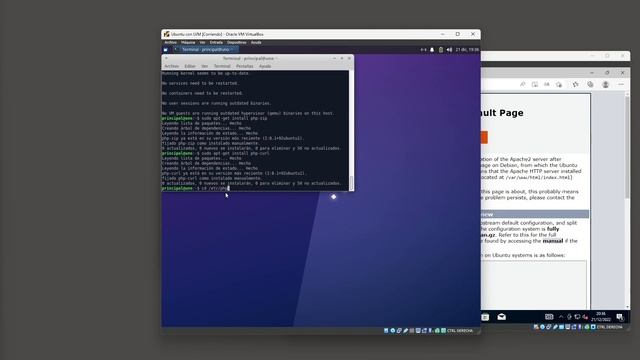Screen dimensions: 640x360
Task: Click CTRL DERECHA host key label in front VirtualBox
Action: 460,331
